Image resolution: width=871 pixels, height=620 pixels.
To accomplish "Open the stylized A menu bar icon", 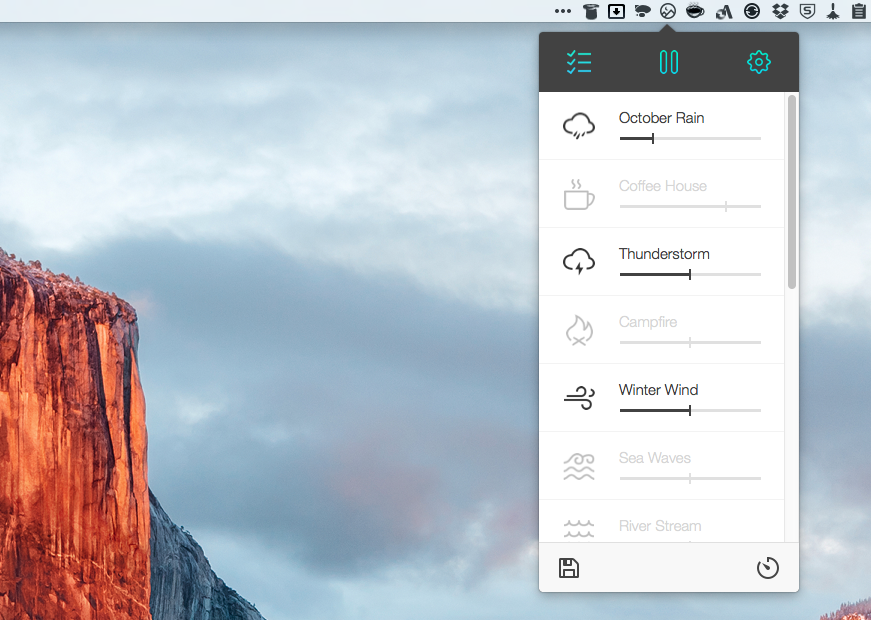I will click(x=724, y=11).
